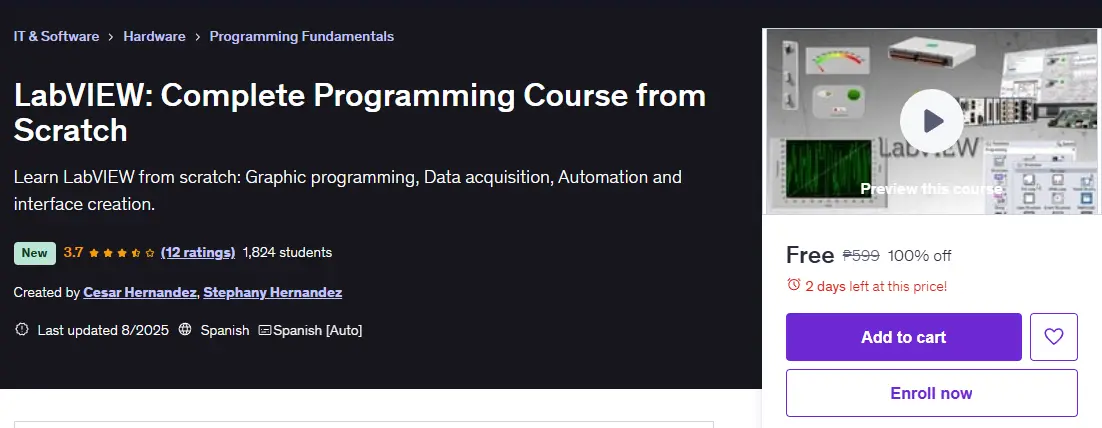This screenshot has height=428, width=1102.
Task: Open the IT & Software breadcrumb
Action: (56, 36)
